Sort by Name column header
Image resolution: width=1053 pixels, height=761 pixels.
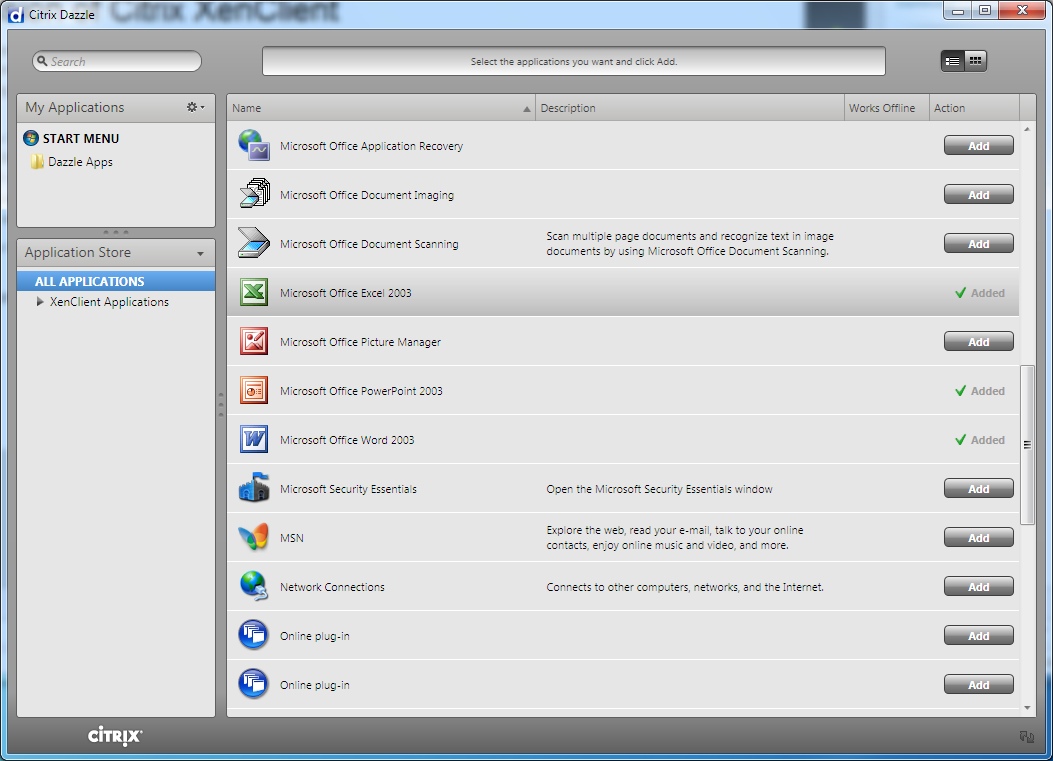click(x=381, y=108)
